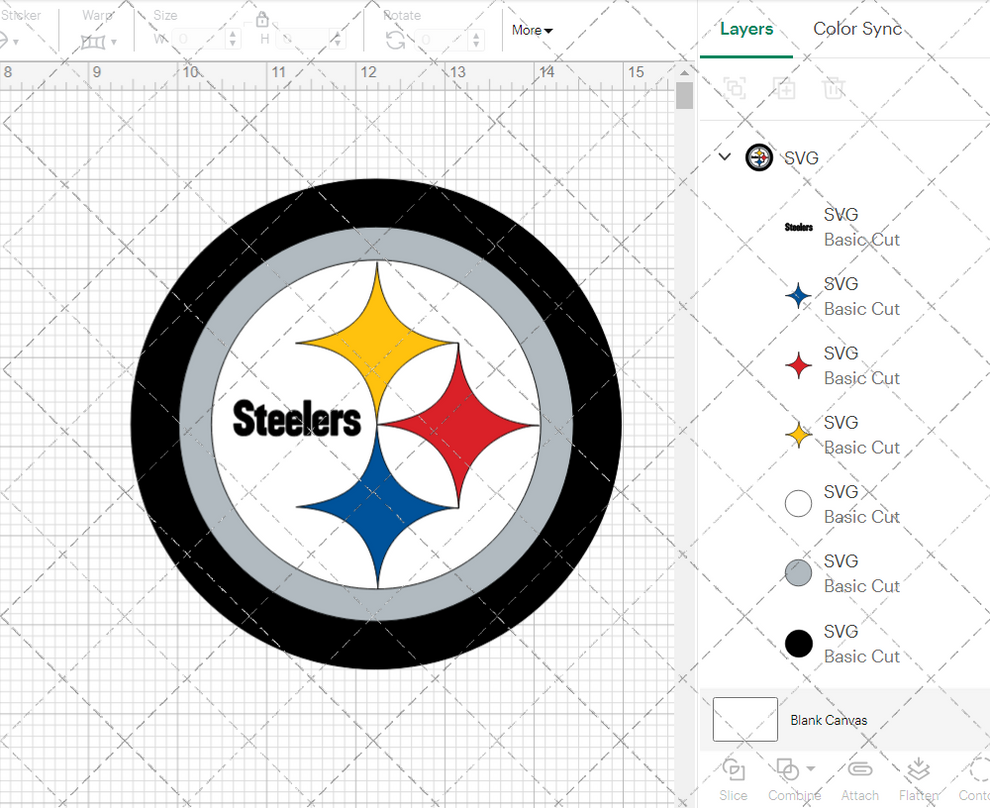990x808 pixels.
Task: Click the Layers tab
Action: [x=746, y=29]
